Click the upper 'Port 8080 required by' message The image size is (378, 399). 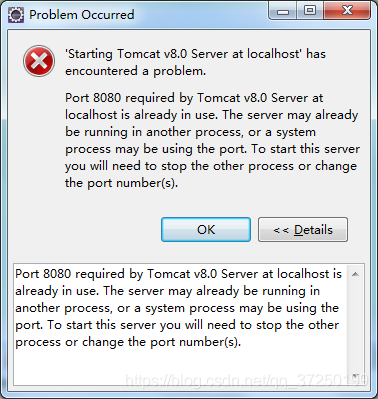click(120, 98)
